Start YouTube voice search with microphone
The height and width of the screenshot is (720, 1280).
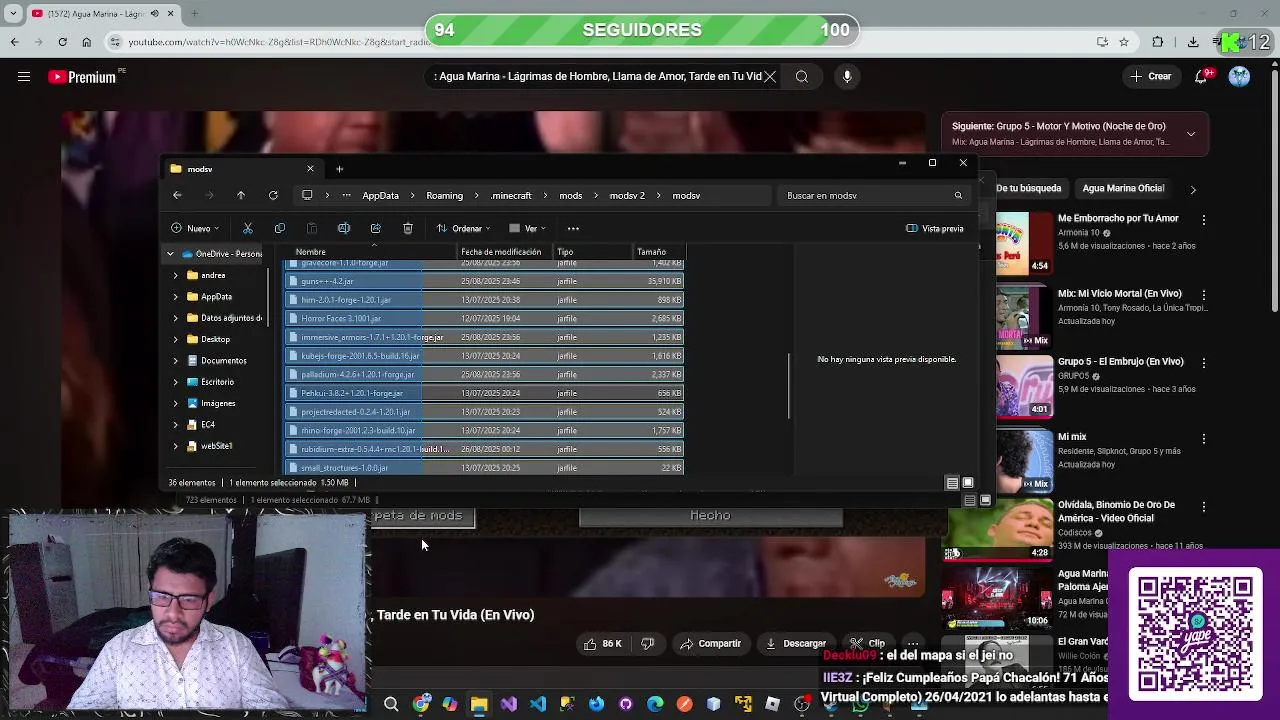847,76
